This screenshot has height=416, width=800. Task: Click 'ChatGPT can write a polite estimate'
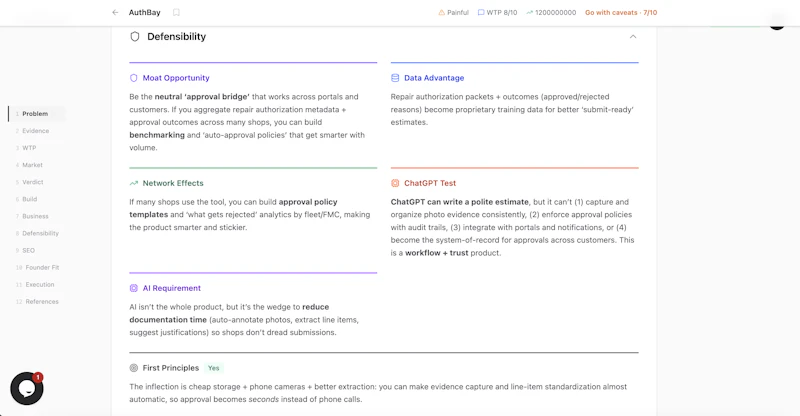point(460,202)
